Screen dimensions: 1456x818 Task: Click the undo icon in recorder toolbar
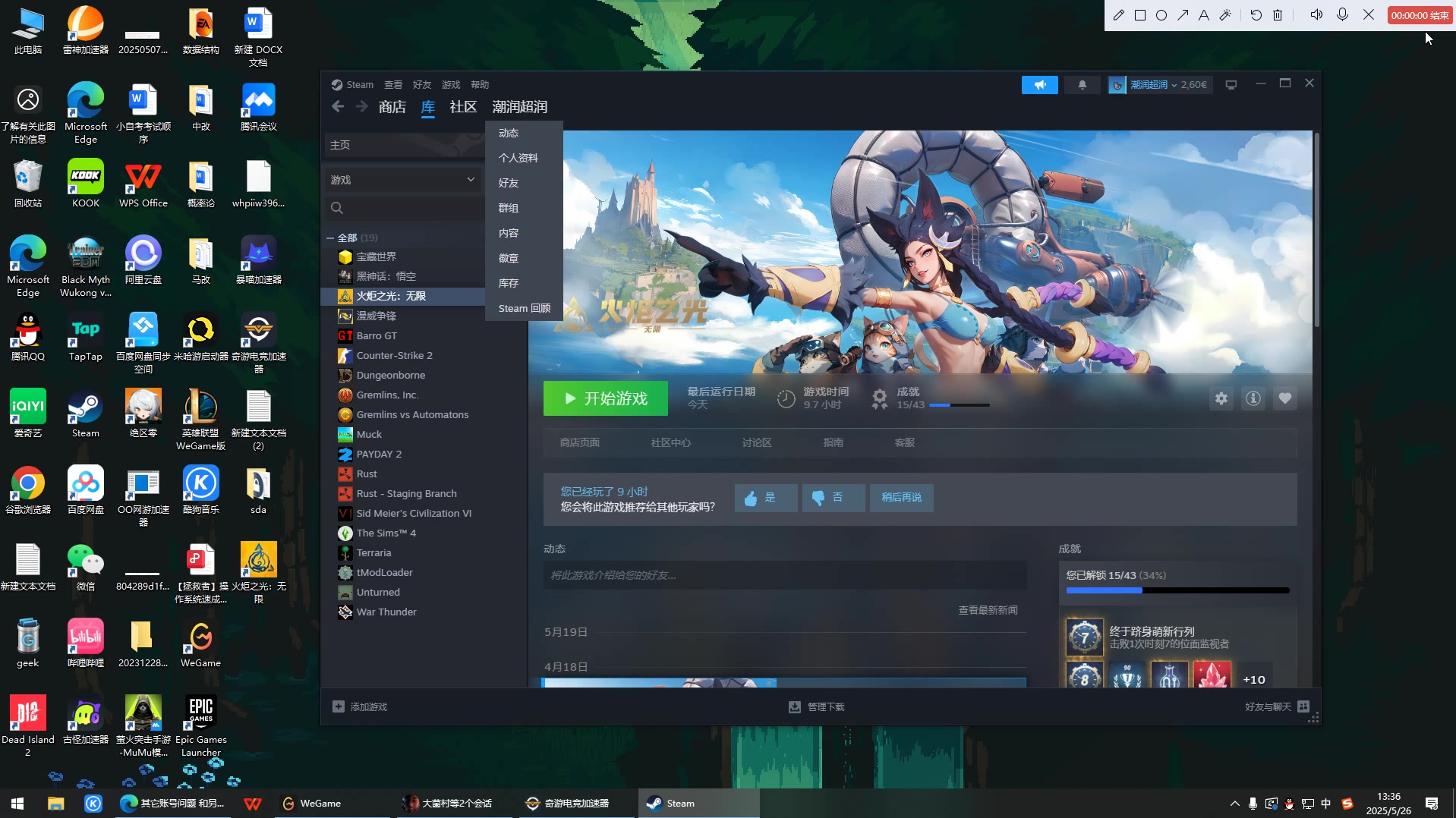[x=1256, y=15]
